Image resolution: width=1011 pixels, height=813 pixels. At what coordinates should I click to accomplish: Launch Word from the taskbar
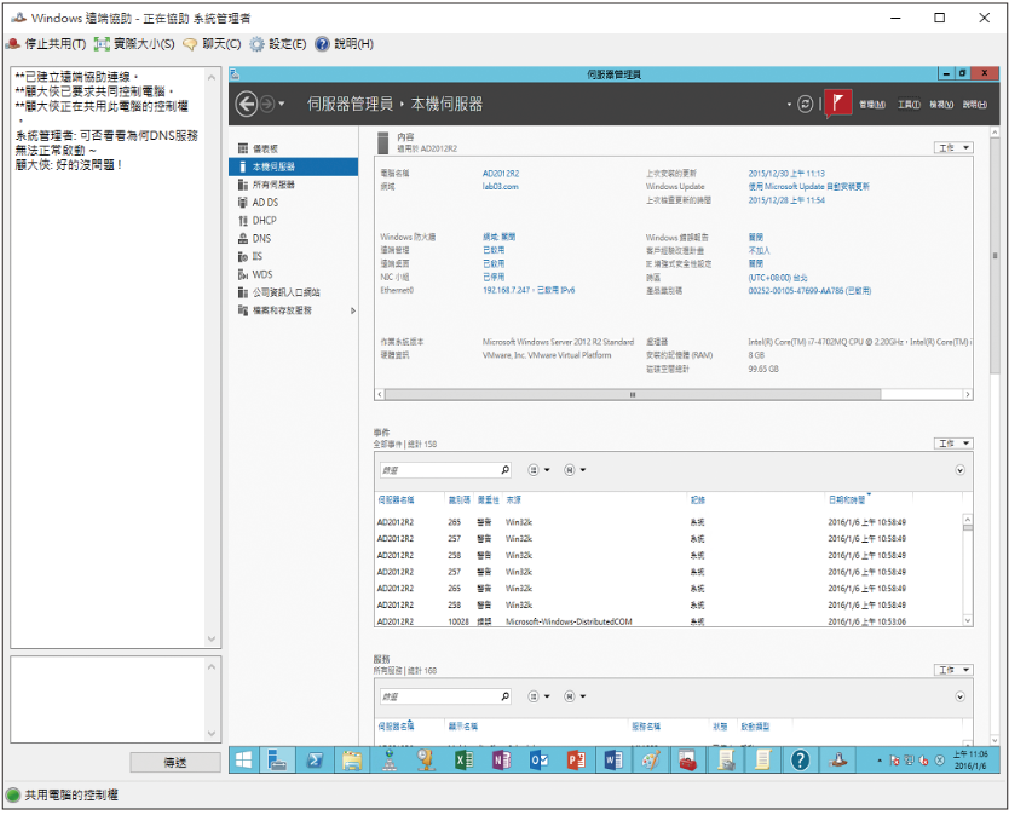tap(614, 761)
